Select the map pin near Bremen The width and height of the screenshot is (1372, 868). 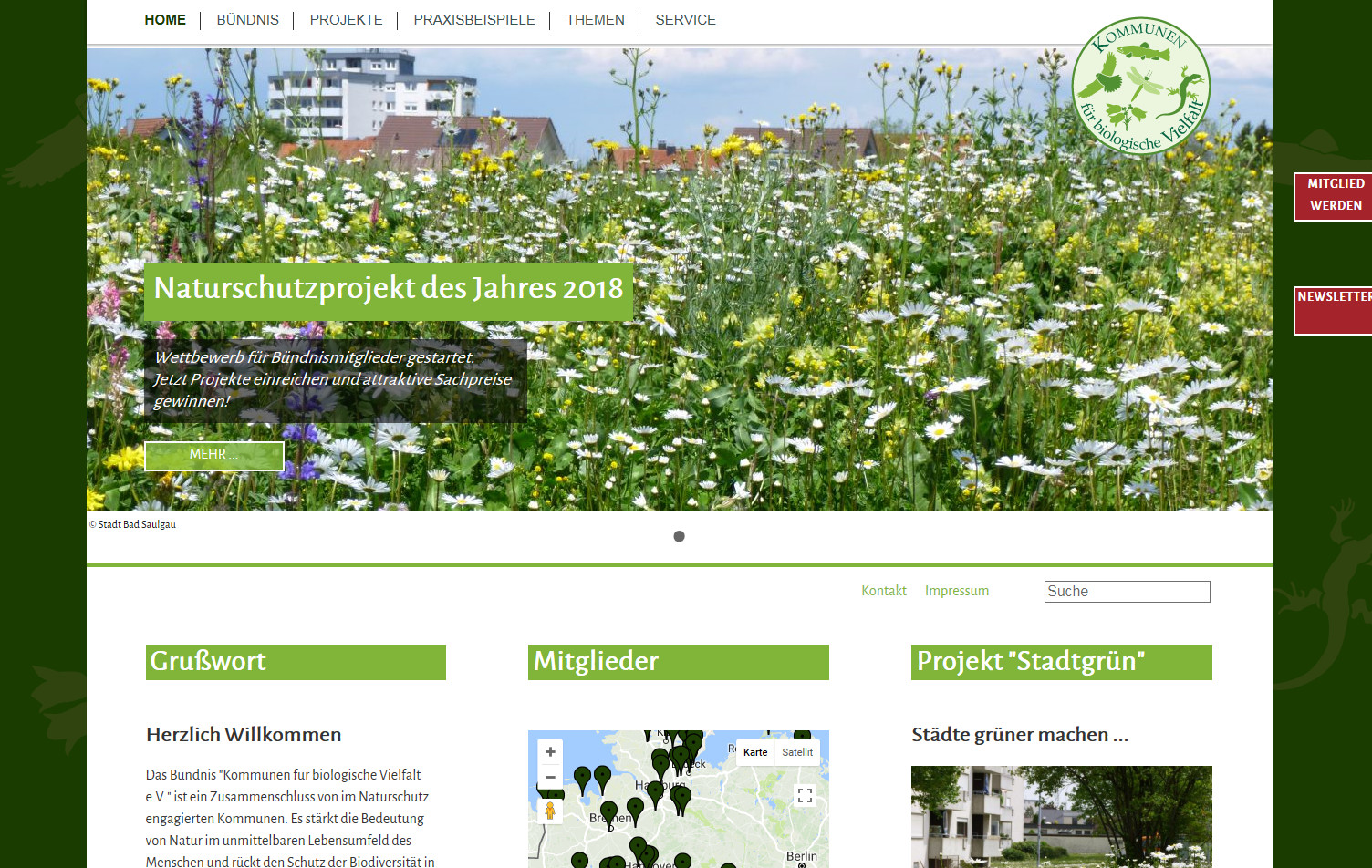pyautogui.click(x=608, y=811)
